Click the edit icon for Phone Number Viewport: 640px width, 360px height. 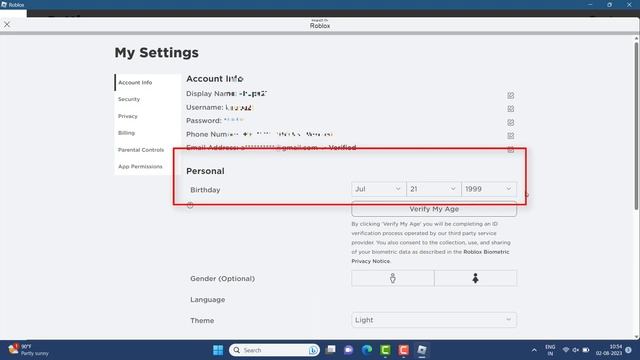point(511,136)
